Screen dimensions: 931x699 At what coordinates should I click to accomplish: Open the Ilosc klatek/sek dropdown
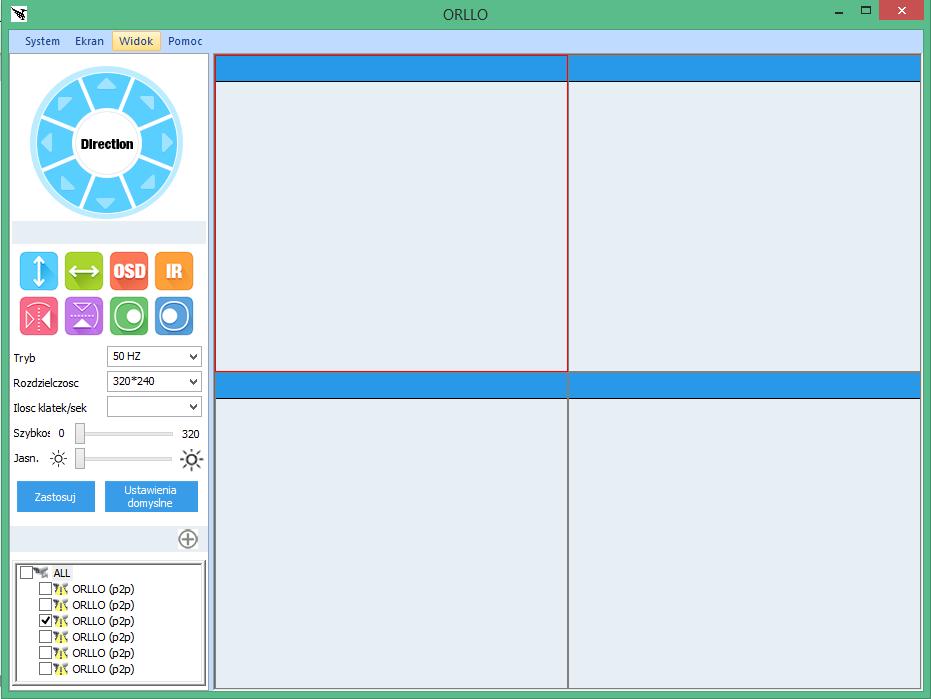154,407
